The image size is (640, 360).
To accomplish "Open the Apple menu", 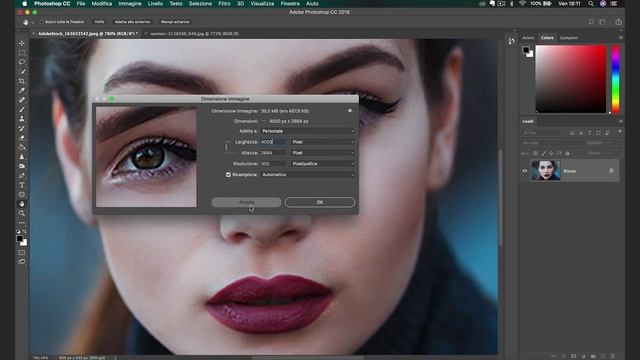I will pyautogui.click(x=24, y=4).
